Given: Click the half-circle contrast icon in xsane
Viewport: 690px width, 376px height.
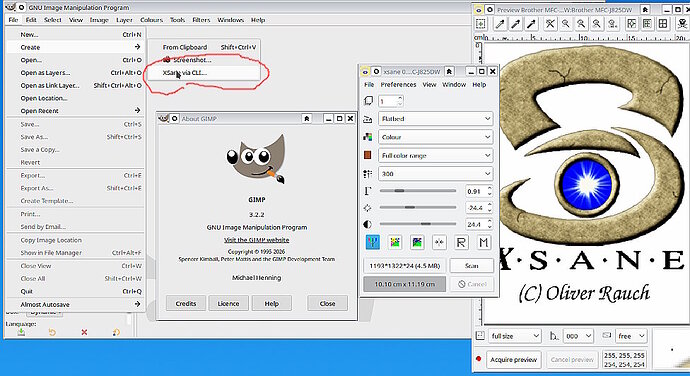Looking at the screenshot, I should (368, 224).
